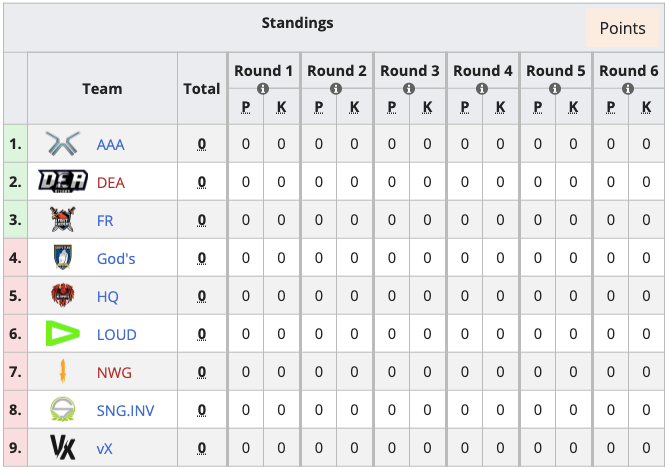Viewport: 668px width, 470px height.
Task: Open the HQ team link
Action: [107, 297]
